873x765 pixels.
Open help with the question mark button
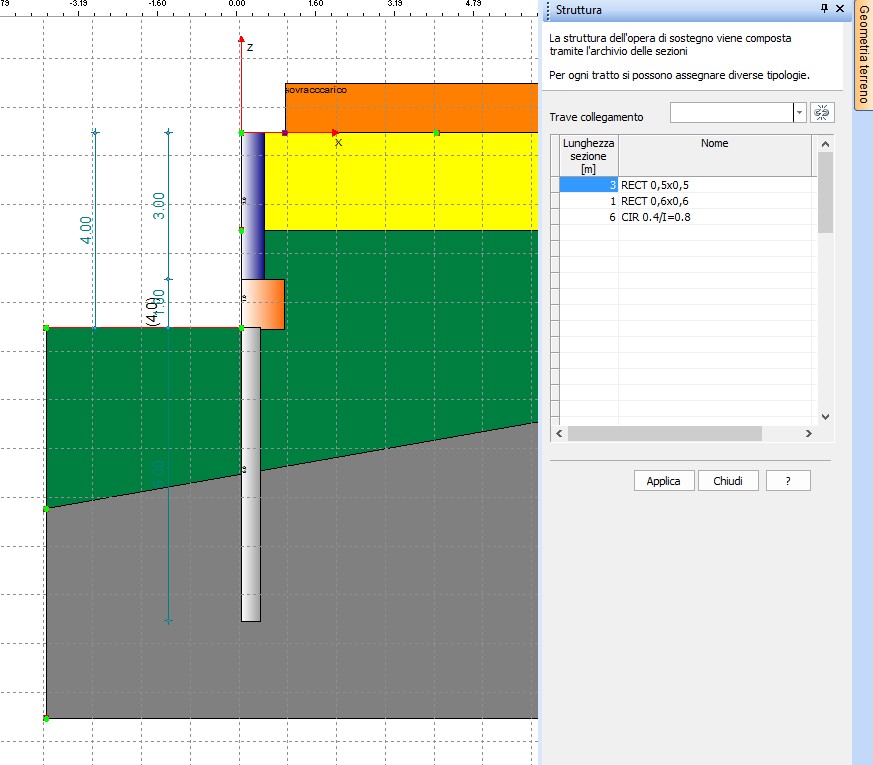tap(788, 481)
